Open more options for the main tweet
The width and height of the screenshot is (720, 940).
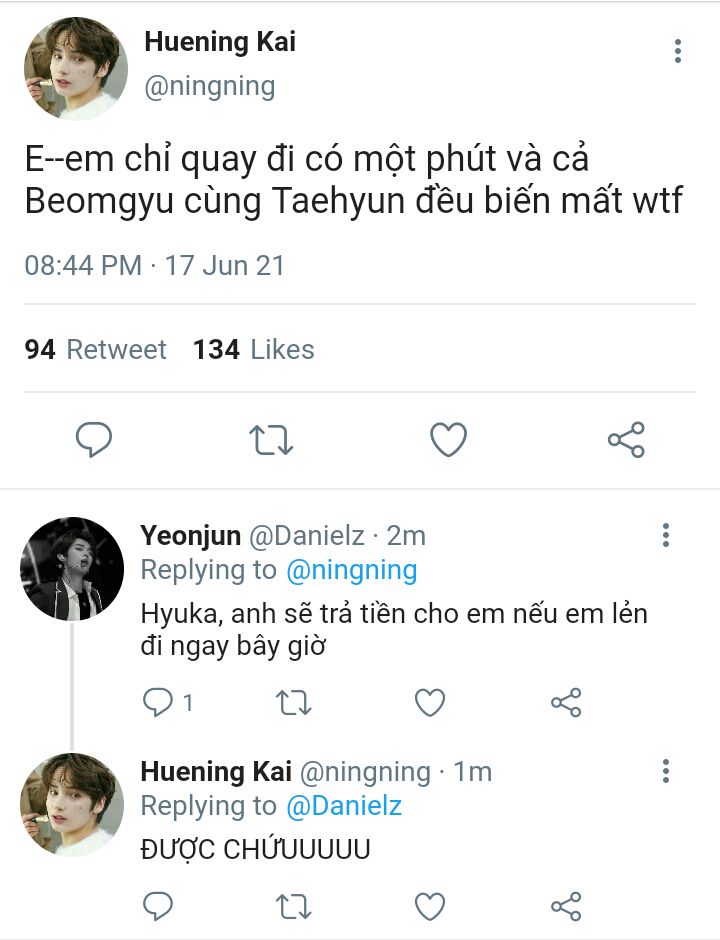(678, 51)
